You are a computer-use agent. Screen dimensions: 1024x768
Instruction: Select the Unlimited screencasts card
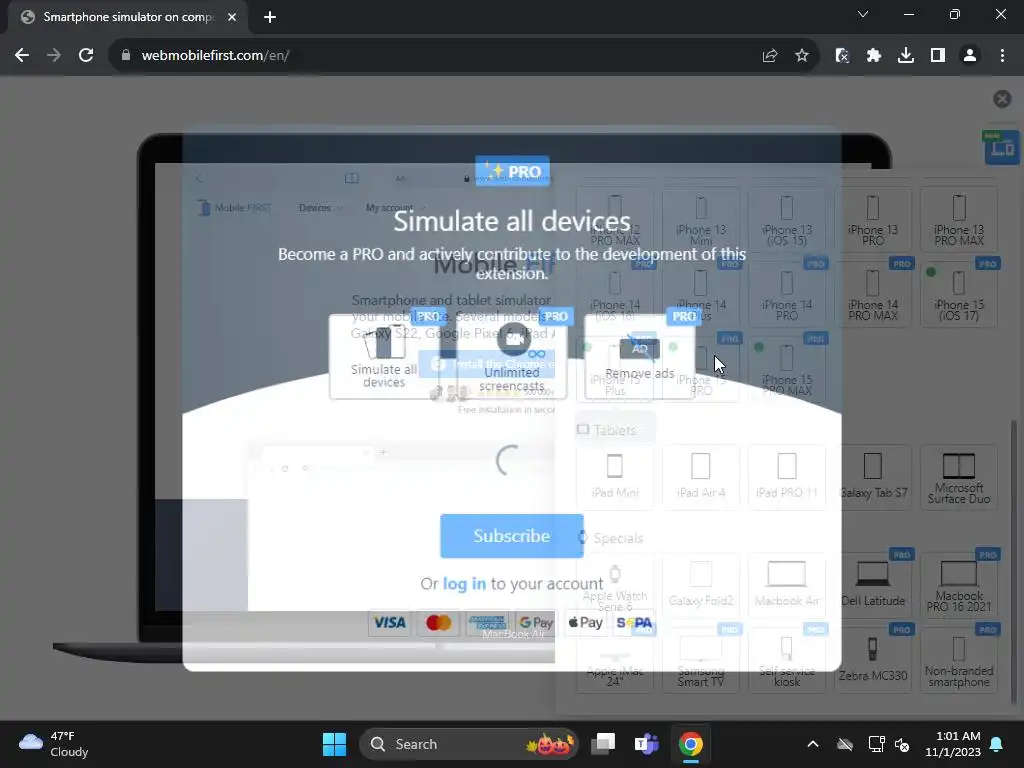512,357
